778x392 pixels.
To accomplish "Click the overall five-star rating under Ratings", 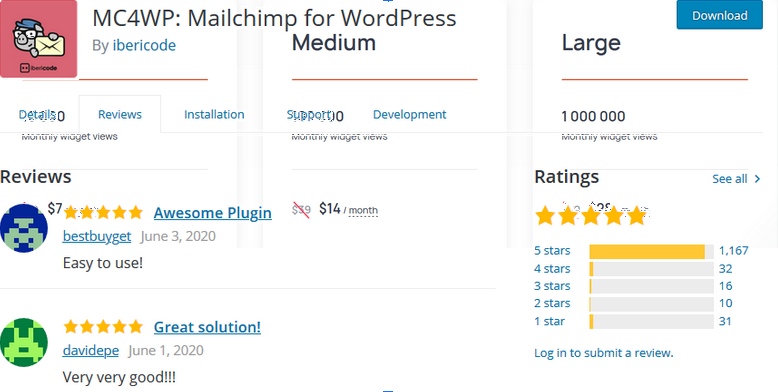I will point(591,216).
